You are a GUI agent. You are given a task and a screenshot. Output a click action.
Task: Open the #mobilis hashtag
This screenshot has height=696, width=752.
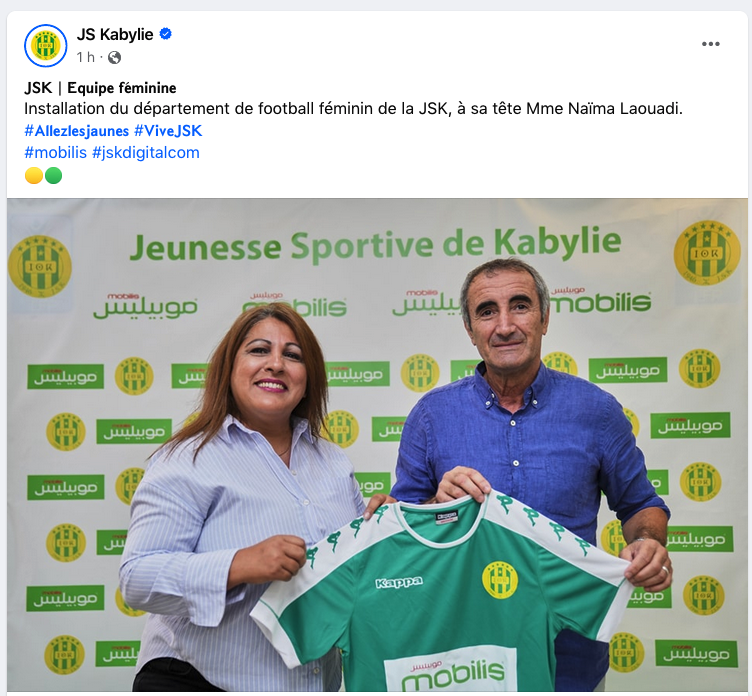56,153
